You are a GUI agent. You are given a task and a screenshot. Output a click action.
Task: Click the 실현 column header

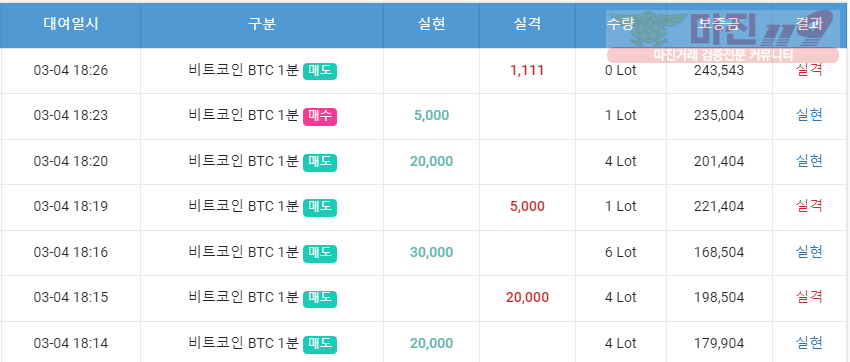coord(432,24)
